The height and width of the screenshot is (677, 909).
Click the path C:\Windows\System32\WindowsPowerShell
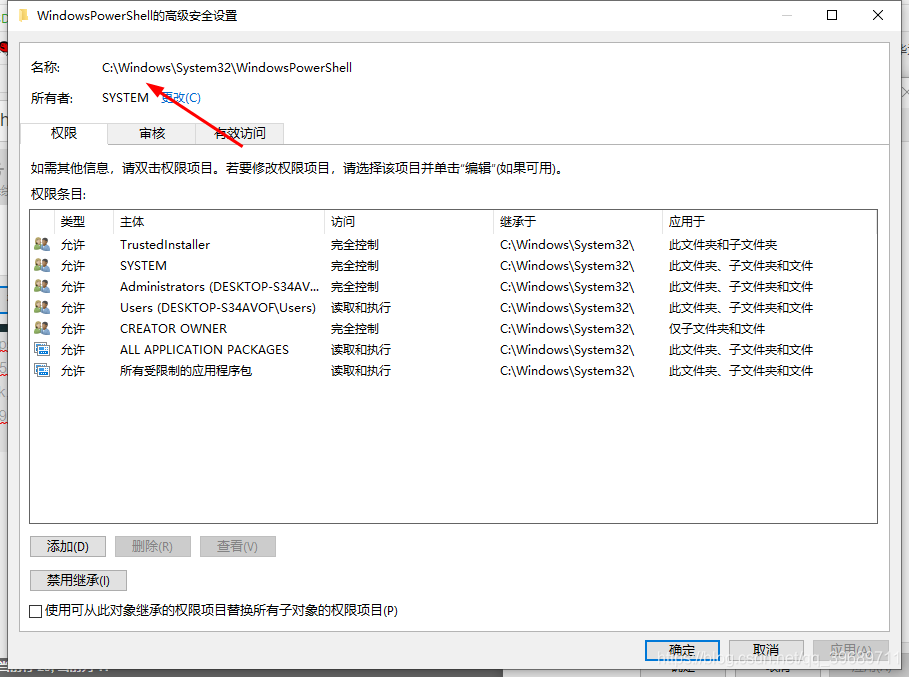click(227, 67)
